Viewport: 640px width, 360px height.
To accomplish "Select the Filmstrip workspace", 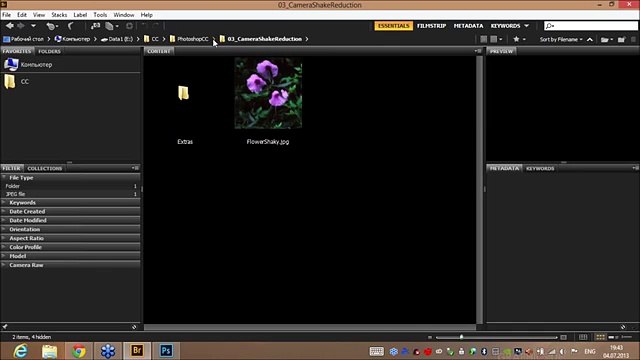I will point(431,26).
